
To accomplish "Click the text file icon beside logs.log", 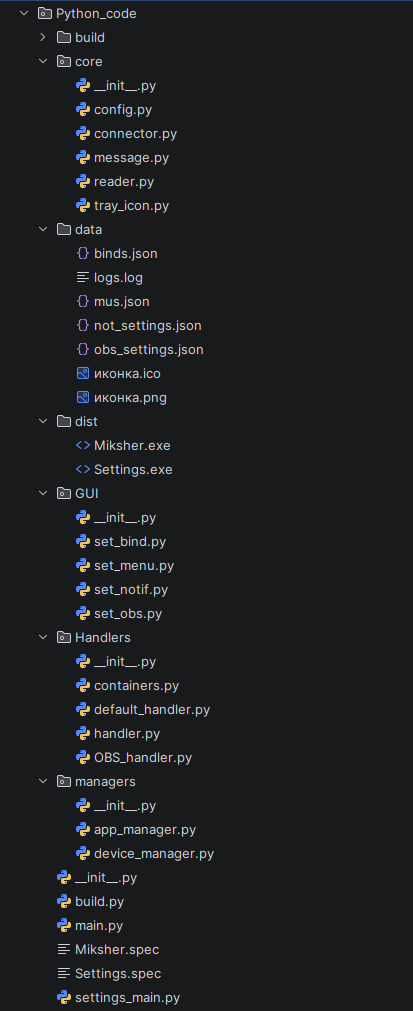I will 82,277.
